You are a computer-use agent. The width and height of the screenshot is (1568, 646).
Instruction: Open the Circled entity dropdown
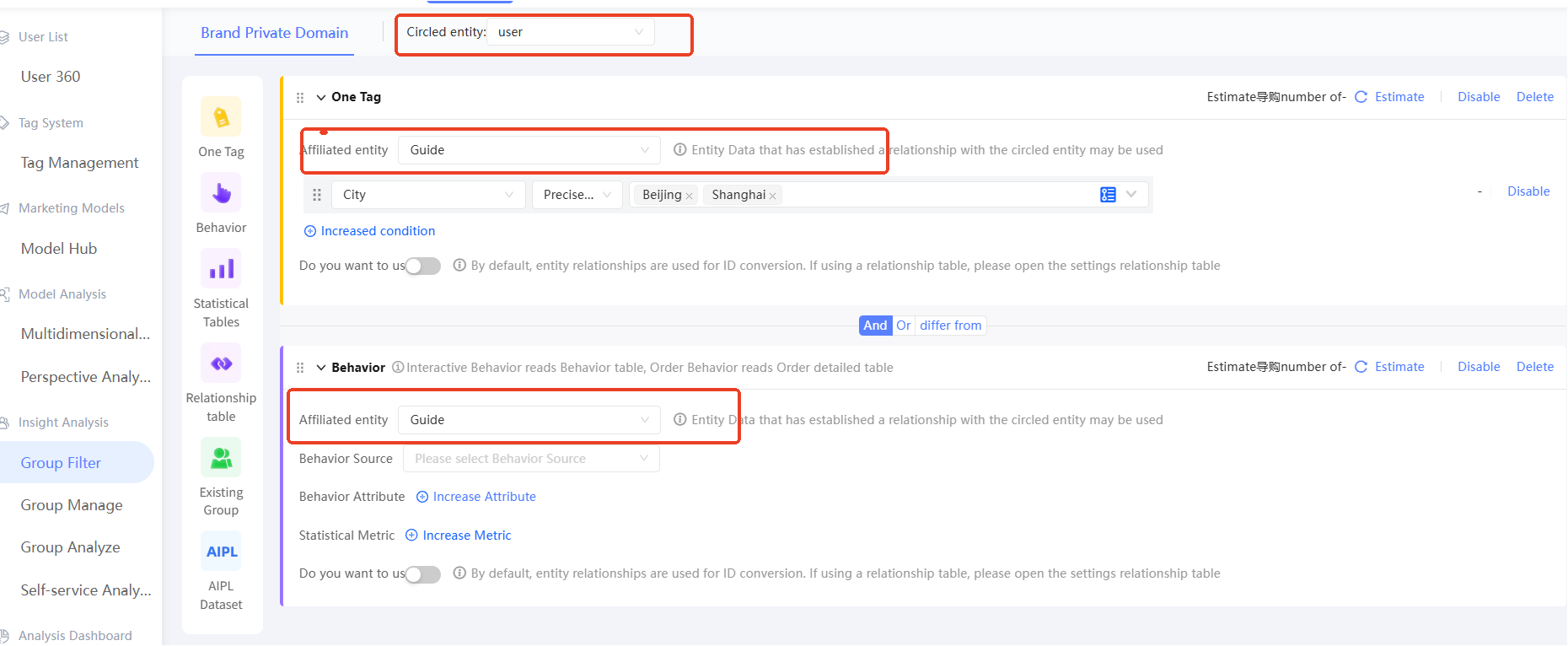(571, 32)
